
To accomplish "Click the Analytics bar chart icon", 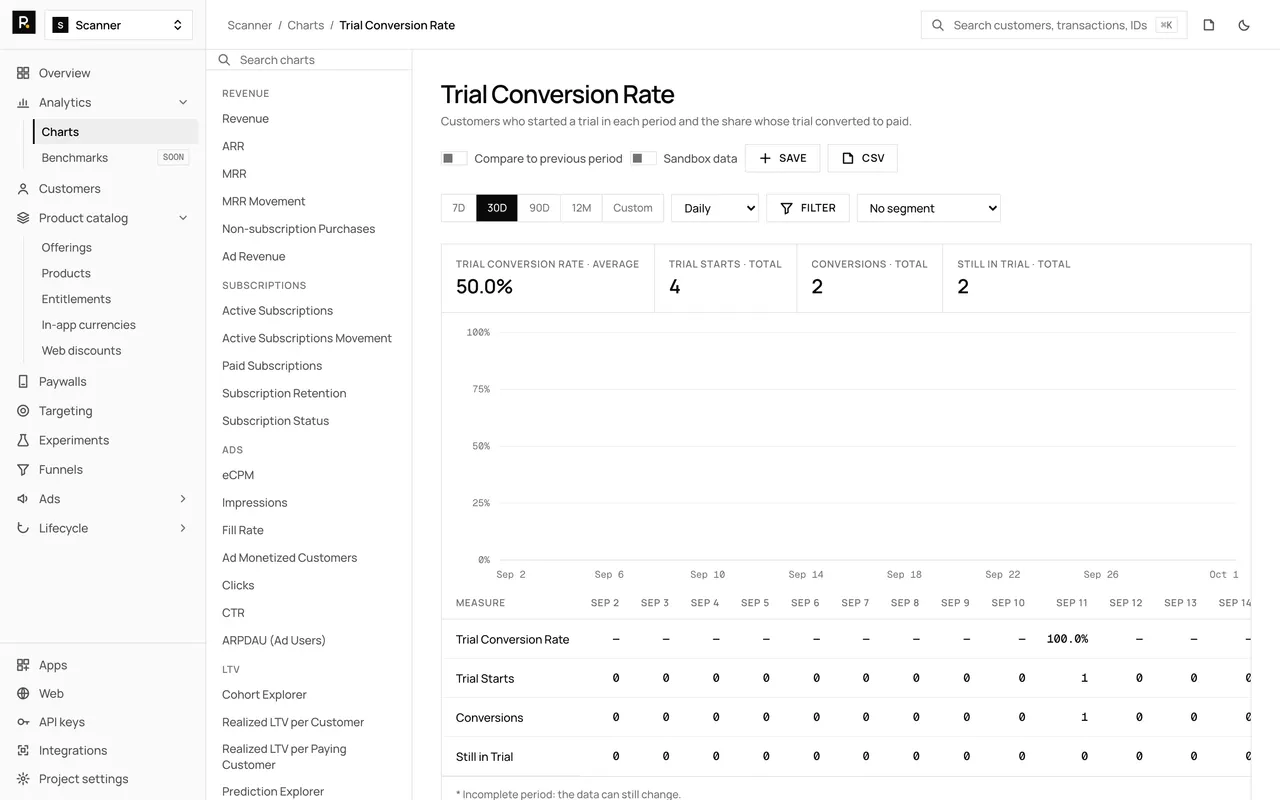I will (23, 102).
